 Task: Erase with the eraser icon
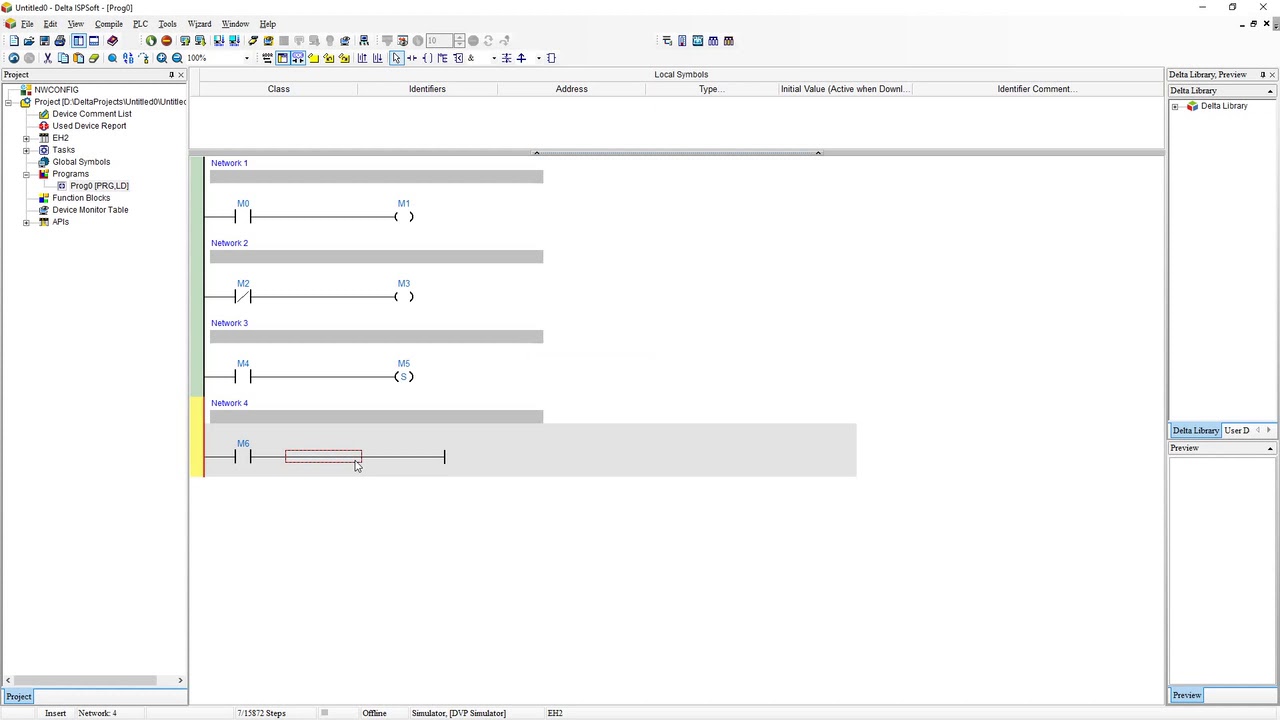(x=94, y=58)
